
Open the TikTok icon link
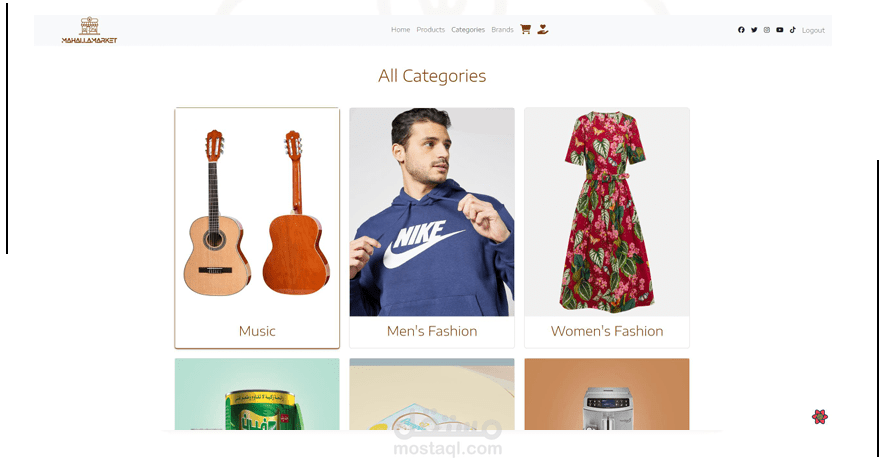pos(793,30)
